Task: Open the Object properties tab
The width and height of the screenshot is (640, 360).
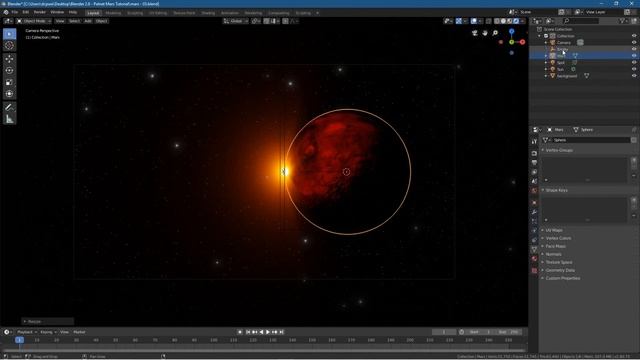Action: pos(534,203)
